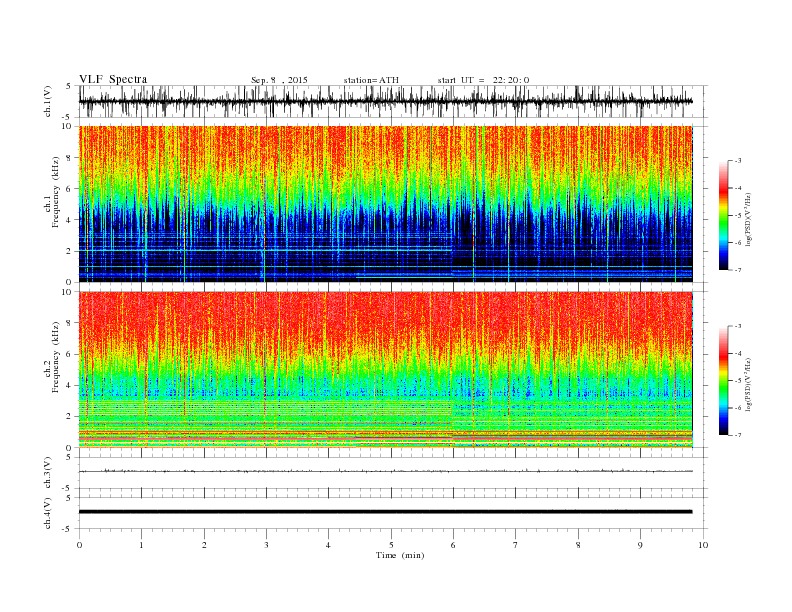Click the "station=ATH" header label
Screen dimensions: 792x612
371,80
